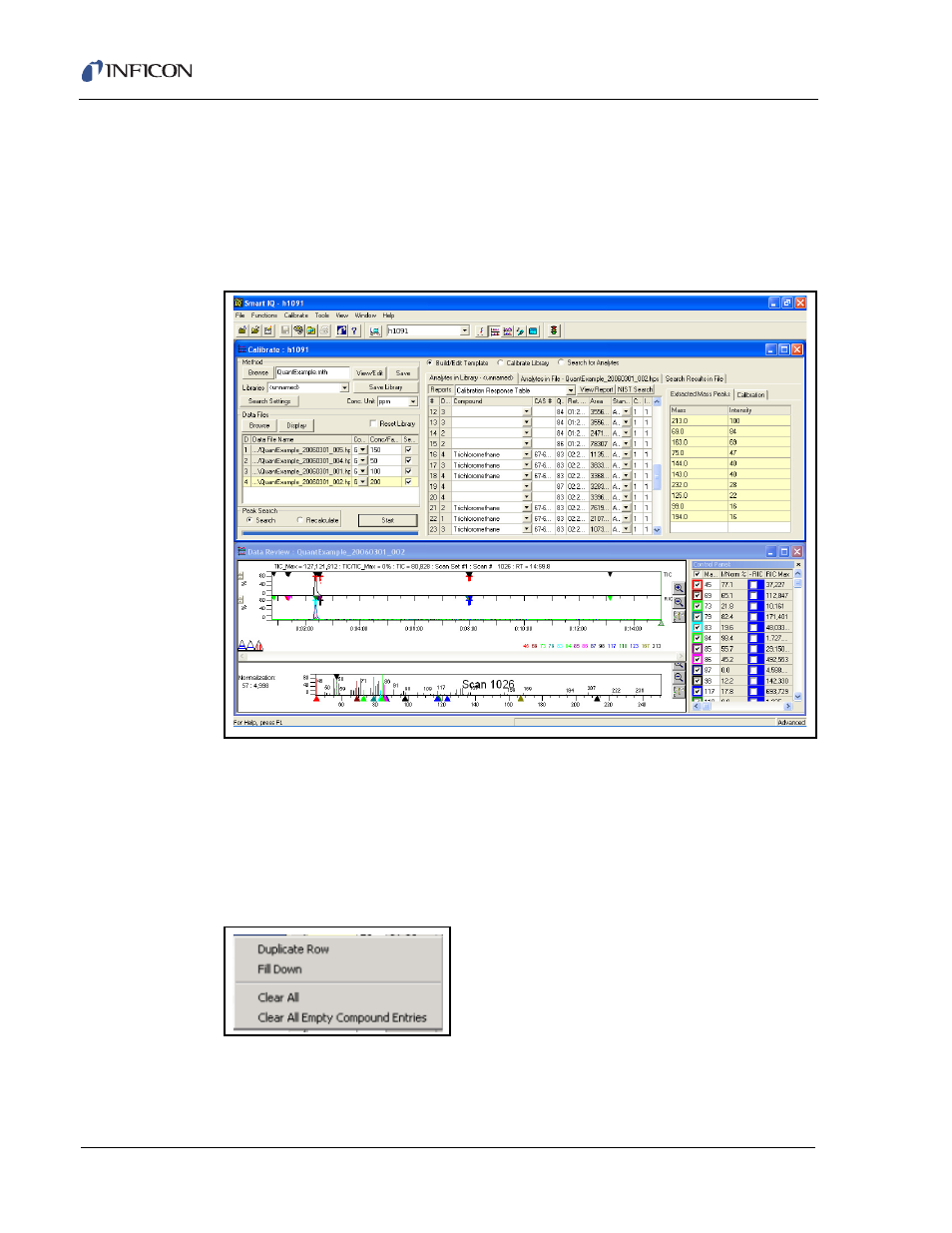952x1233 pixels.
Task: Click the grayed Save disk toolbar icon
Action: (285, 330)
